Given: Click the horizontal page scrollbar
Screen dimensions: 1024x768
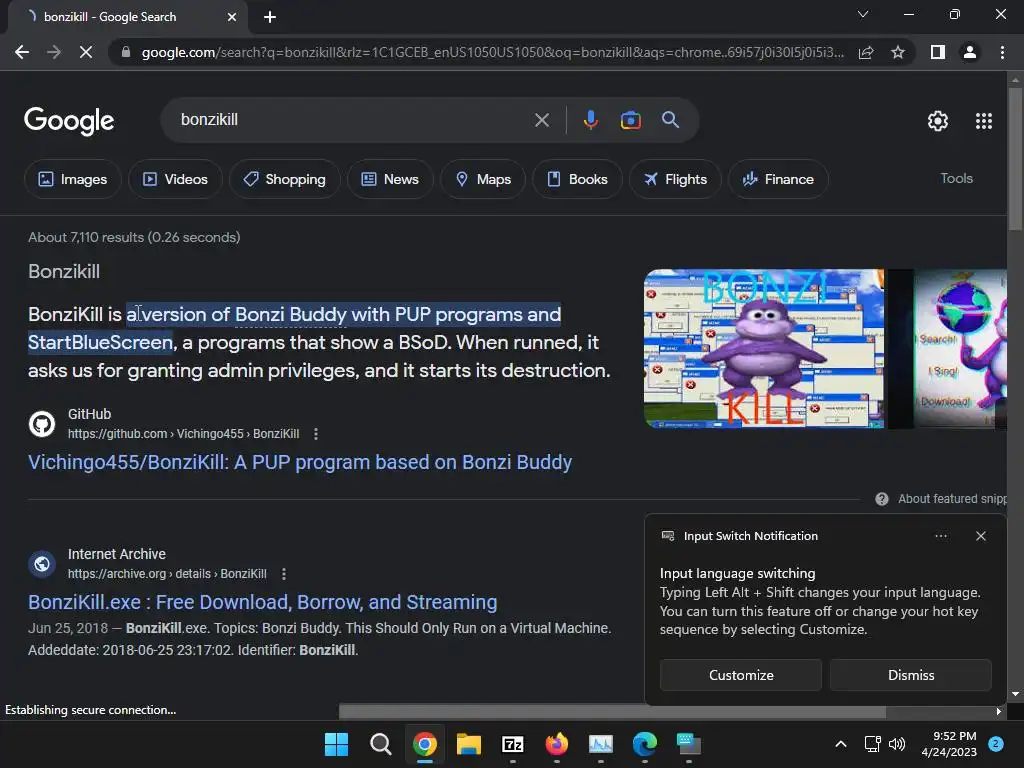Looking at the screenshot, I should click(x=612, y=712).
